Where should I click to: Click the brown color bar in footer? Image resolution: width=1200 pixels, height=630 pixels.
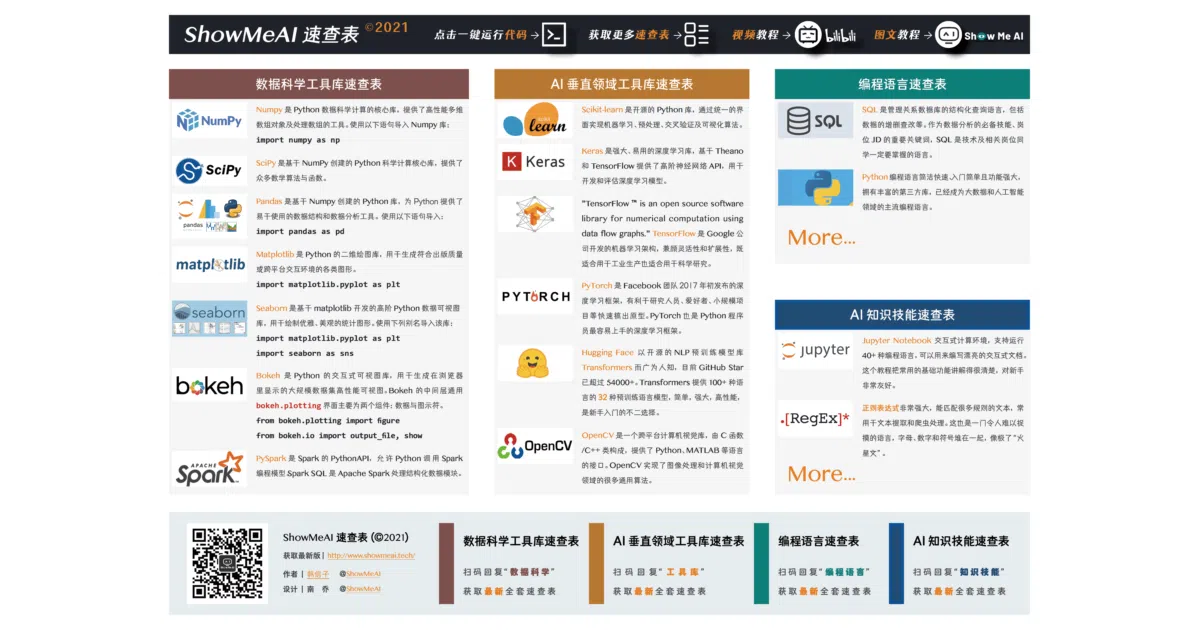[x=446, y=563]
